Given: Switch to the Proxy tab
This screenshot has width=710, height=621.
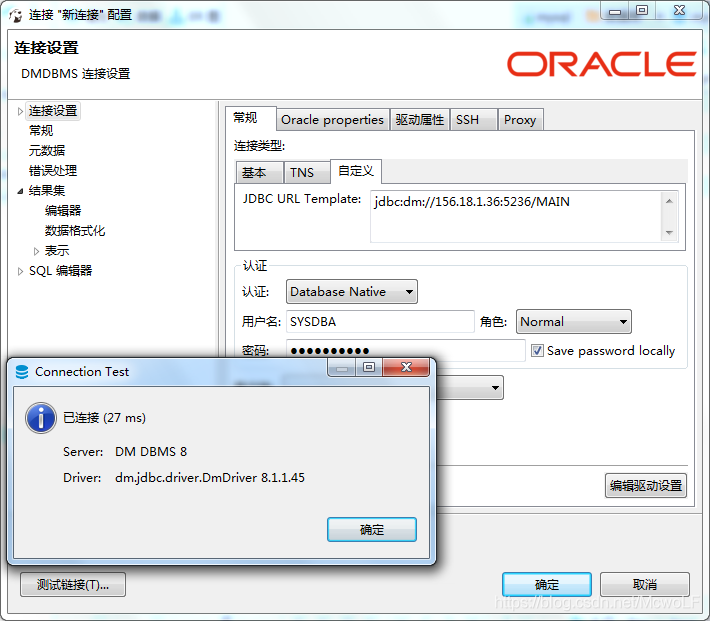Looking at the screenshot, I should tap(520, 120).
